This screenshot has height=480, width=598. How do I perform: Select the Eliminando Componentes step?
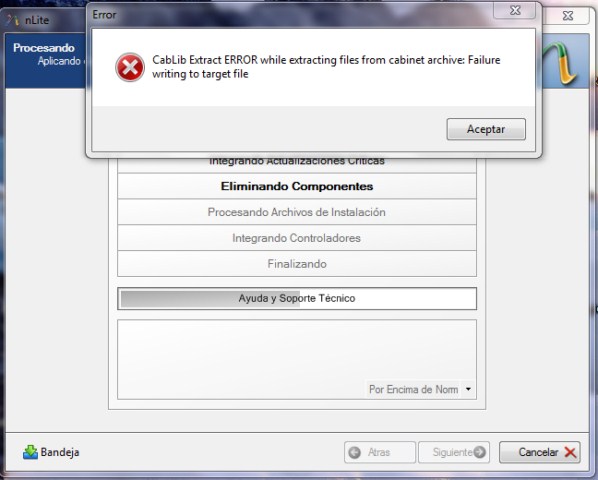297,186
